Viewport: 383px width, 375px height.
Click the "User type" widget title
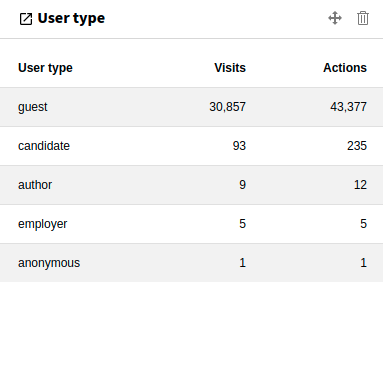coord(71,18)
